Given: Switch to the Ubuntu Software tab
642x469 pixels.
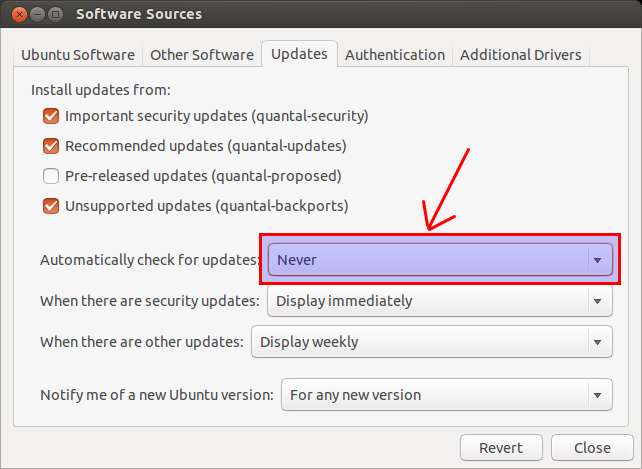Looking at the screenshot, I should [x=80, y=55].
